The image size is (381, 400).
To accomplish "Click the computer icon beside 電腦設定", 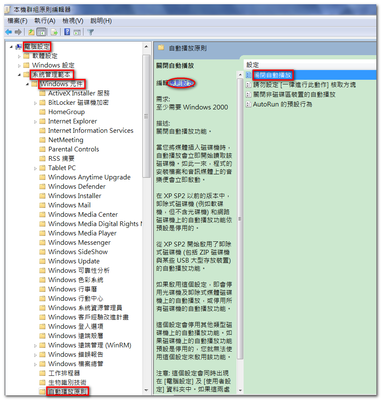I will point(19,47).
